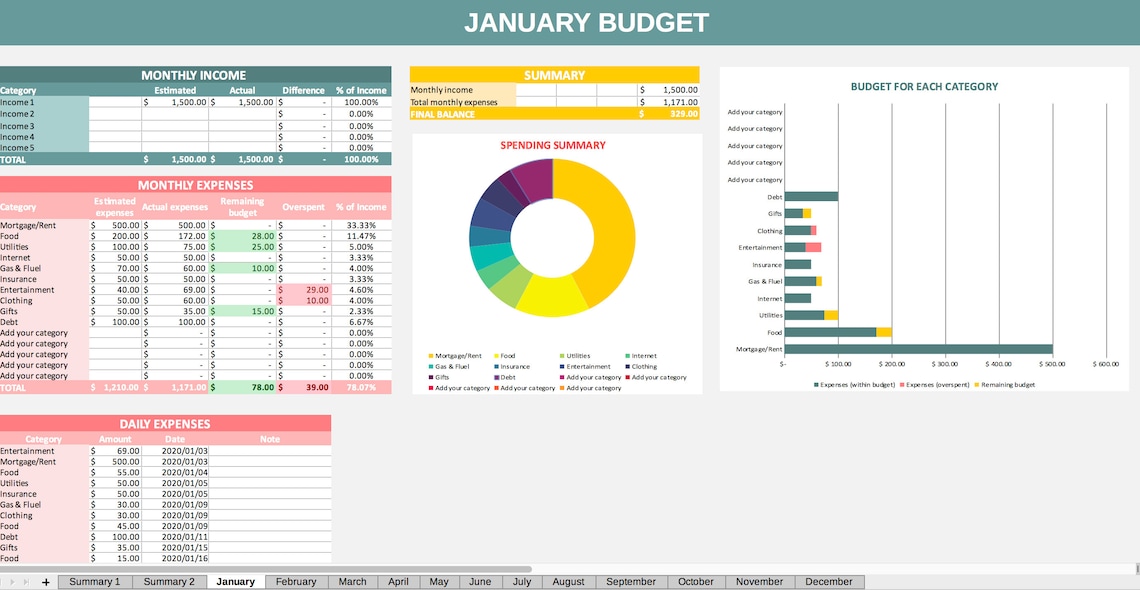
Task: Switch to the April sheet
Action: pyautogui.click(x=398, y=582)
